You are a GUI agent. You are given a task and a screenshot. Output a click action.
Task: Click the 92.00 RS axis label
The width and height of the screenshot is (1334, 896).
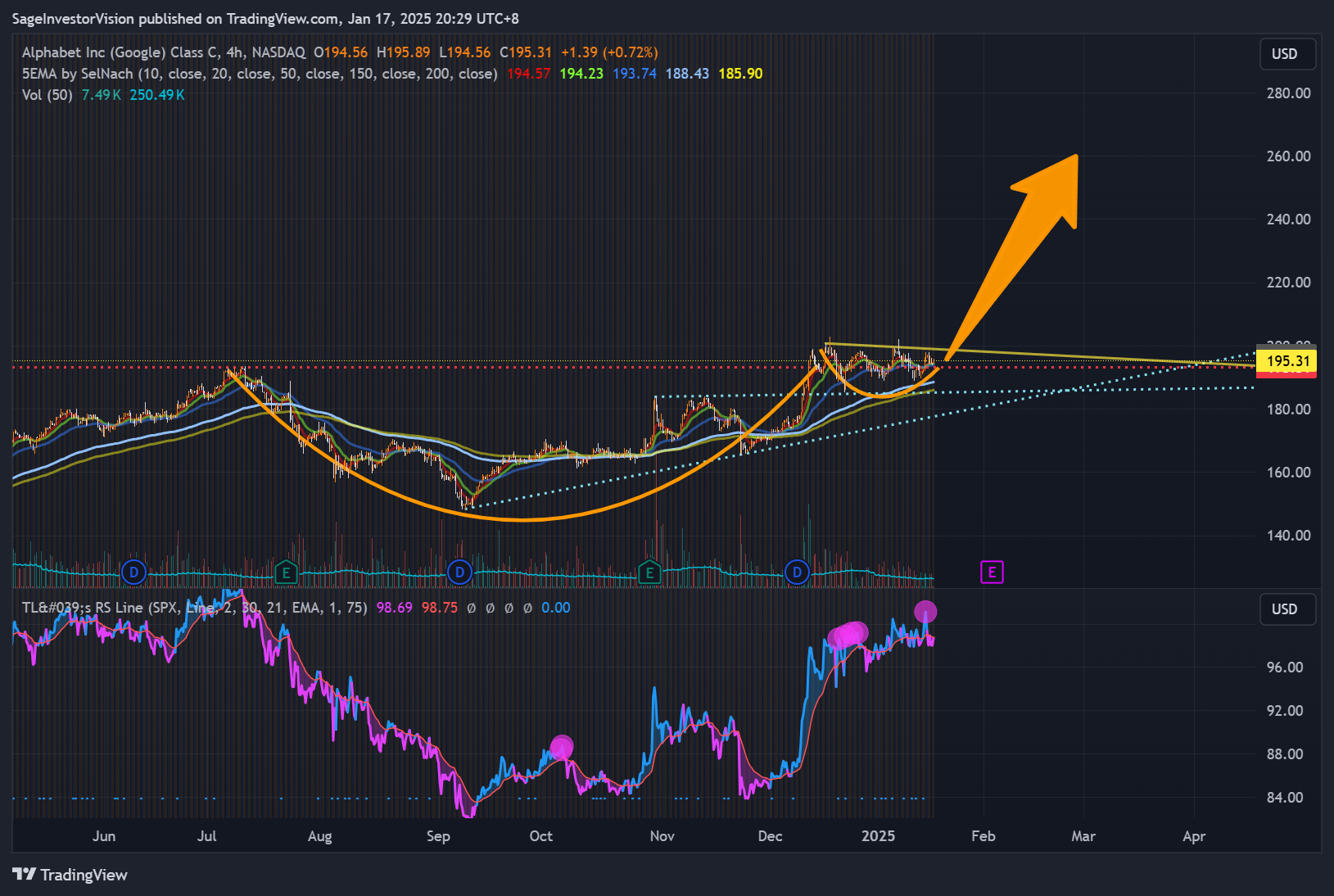click(x=1285, y=711)
